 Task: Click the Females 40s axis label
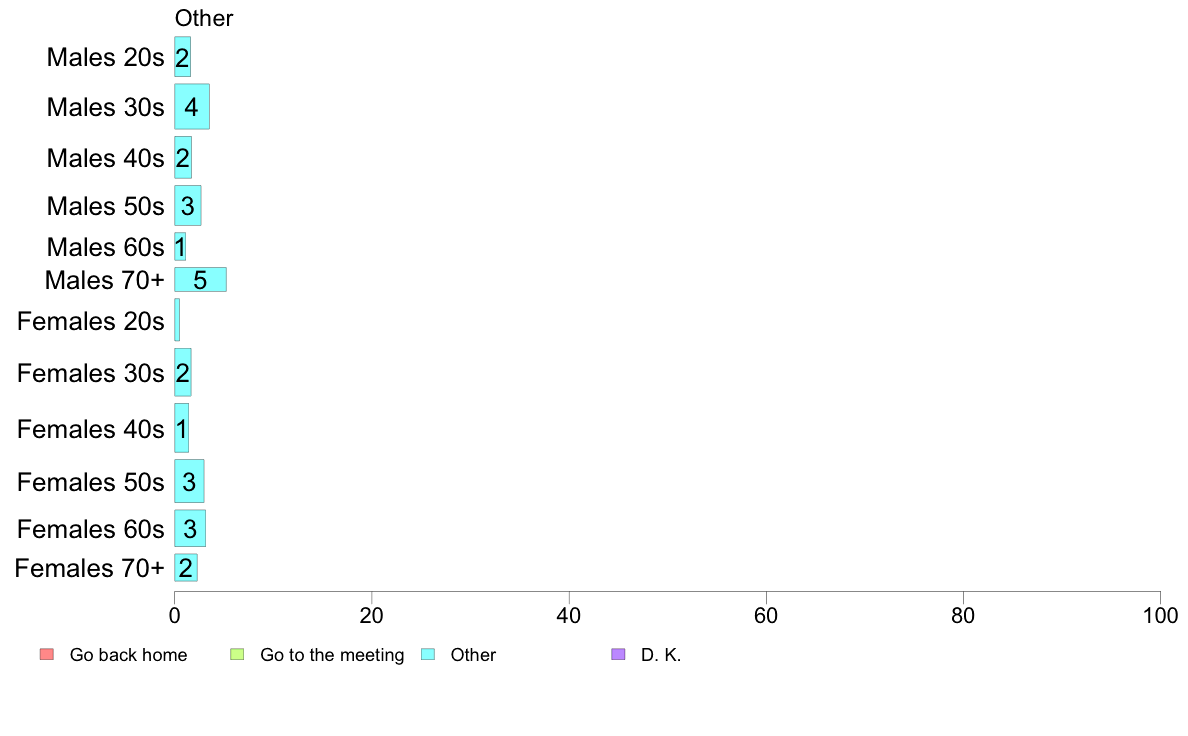tap(90, 429)
